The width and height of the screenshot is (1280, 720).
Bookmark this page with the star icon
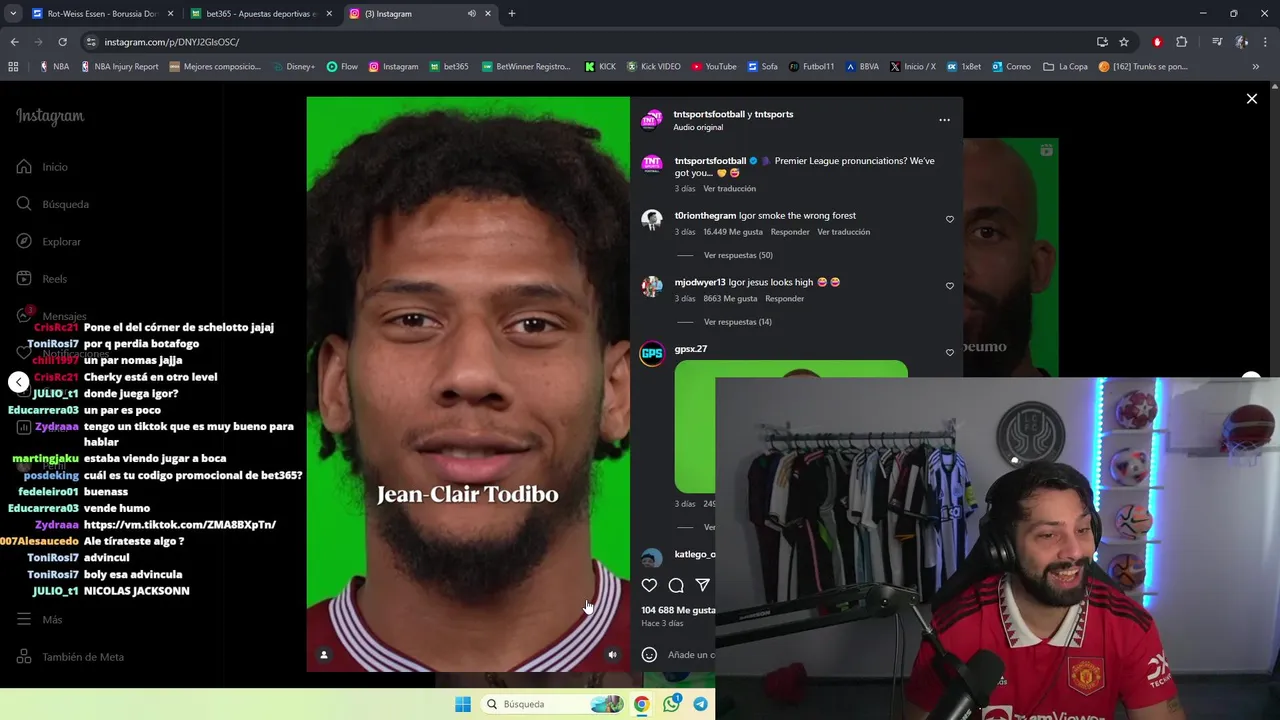point(1124,42)
